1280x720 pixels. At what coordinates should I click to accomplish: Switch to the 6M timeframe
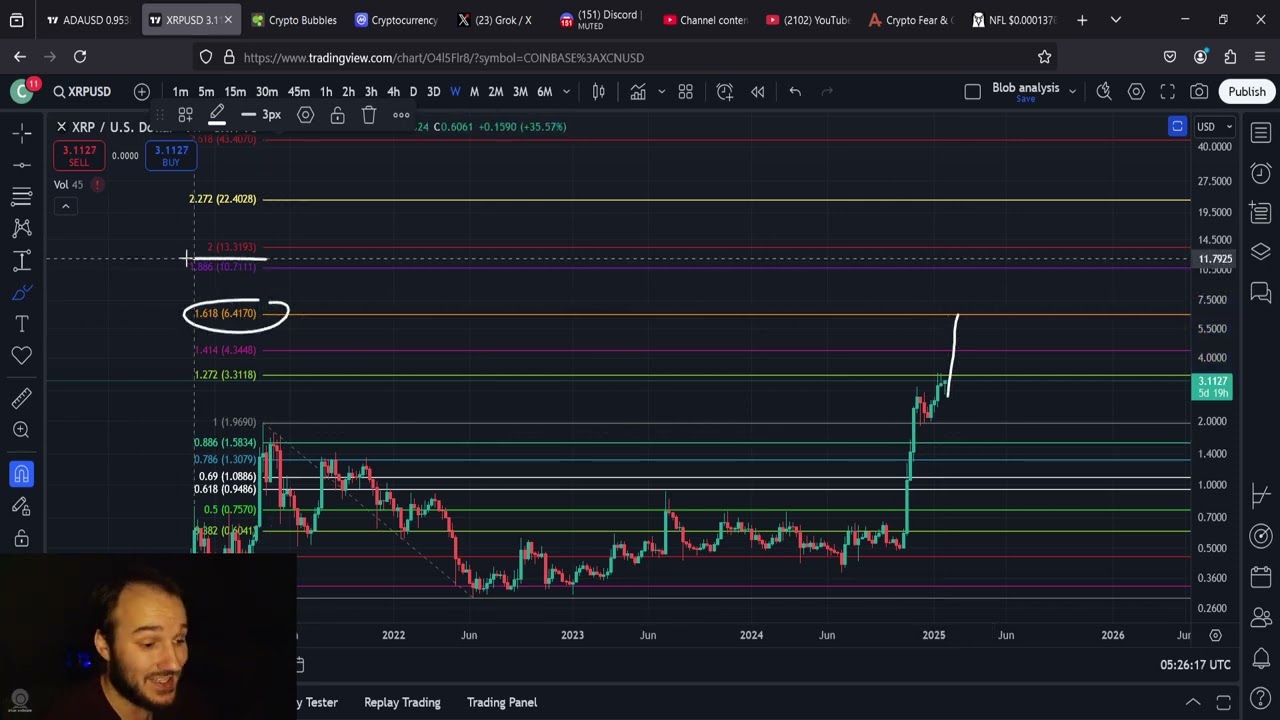click(x=544, y=92)
